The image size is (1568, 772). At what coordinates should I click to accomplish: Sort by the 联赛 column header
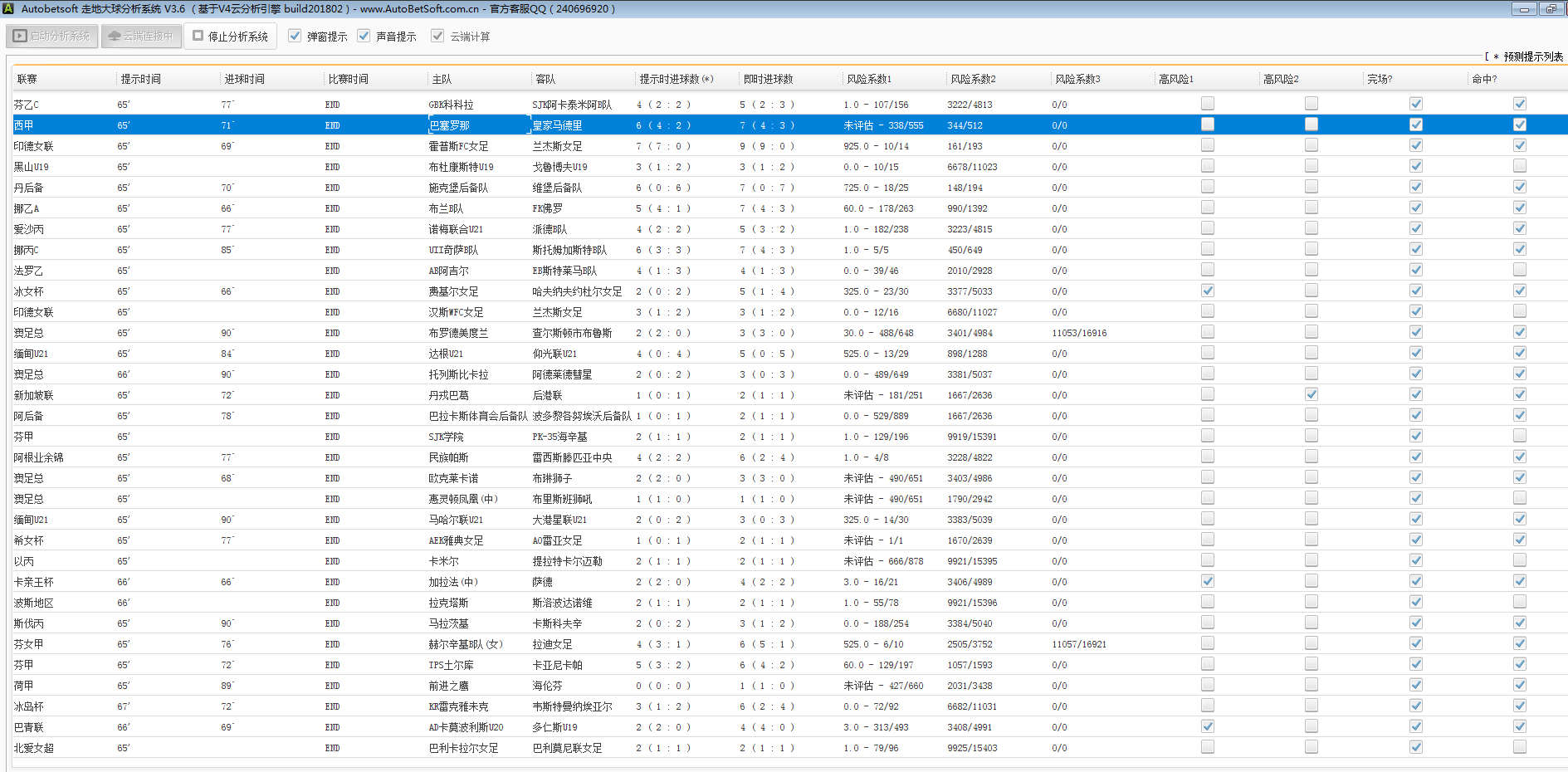27,80
